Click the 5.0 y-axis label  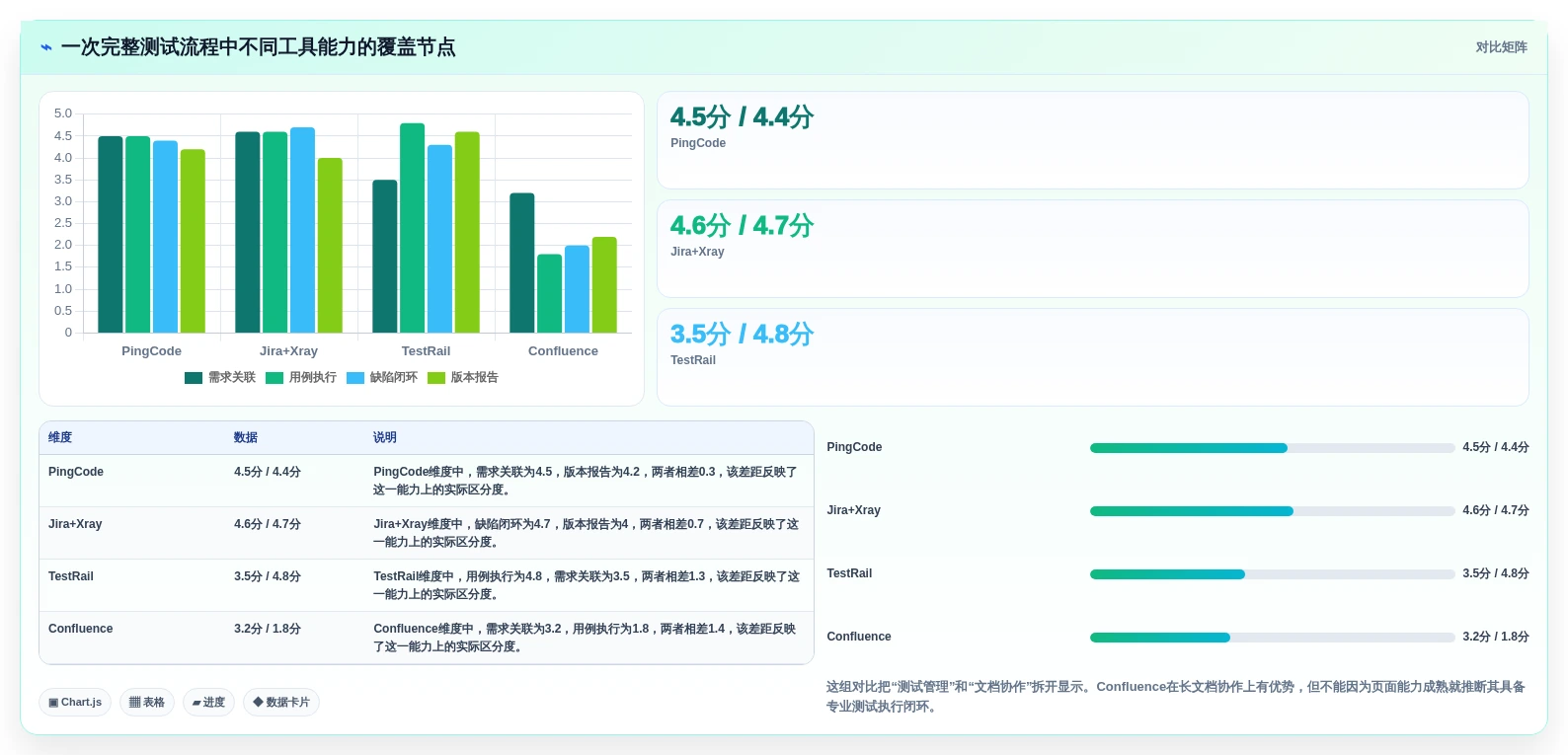(63, 113)
